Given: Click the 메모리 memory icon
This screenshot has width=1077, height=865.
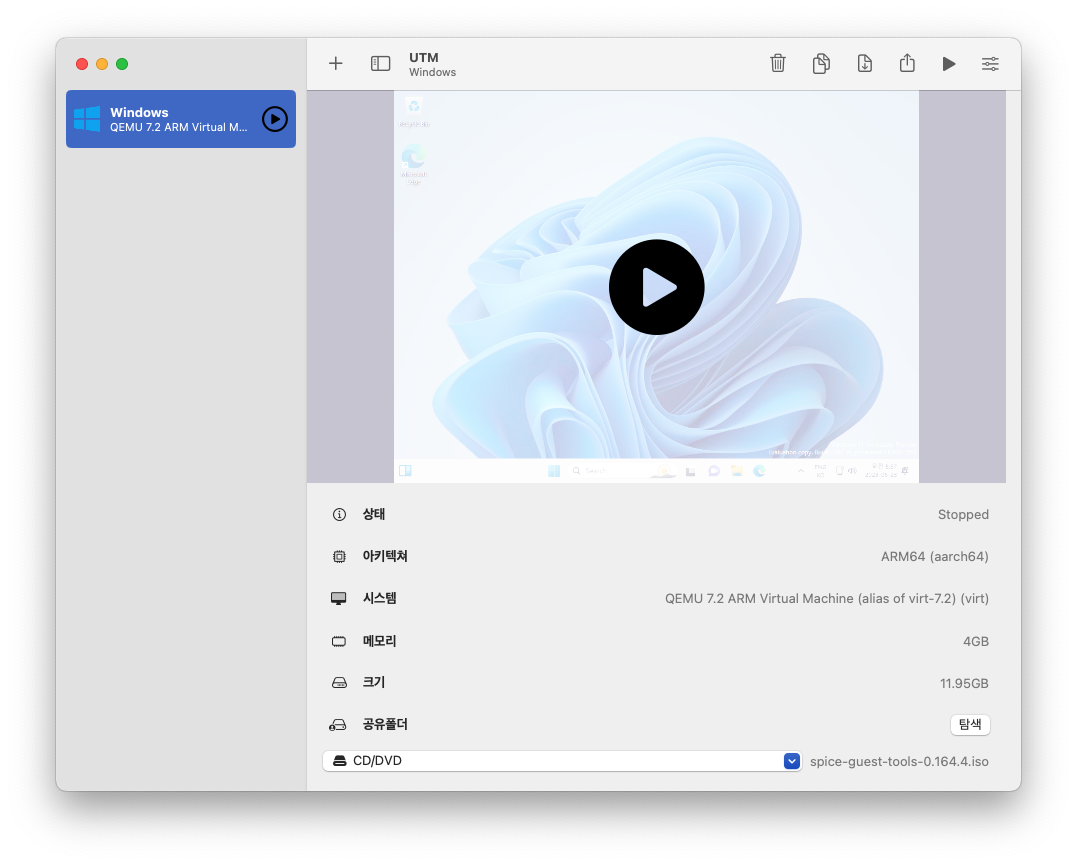Looking at the screenshot, I should pos(339,641).
